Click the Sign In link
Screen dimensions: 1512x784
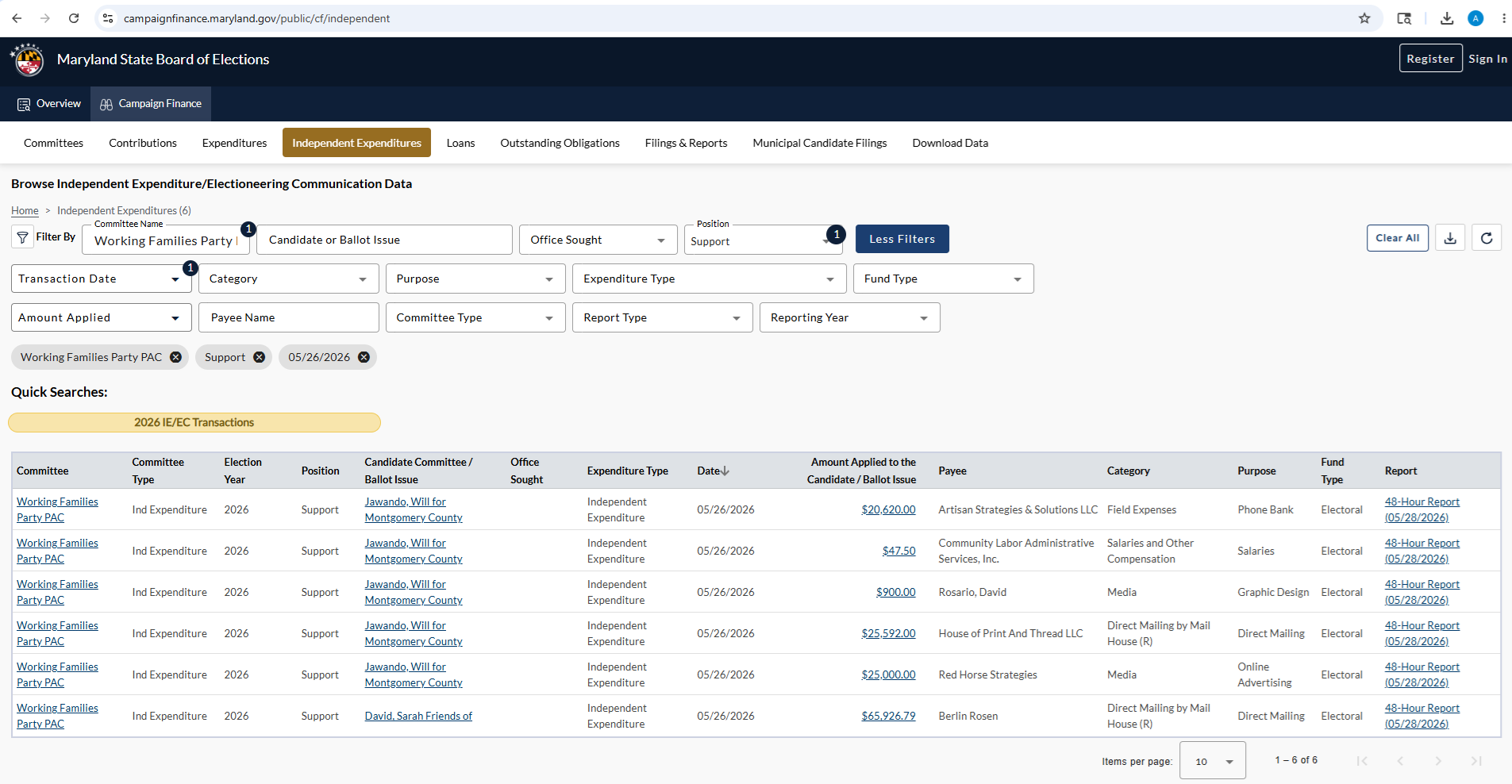pyautogui.click(x=1487, y=59)
